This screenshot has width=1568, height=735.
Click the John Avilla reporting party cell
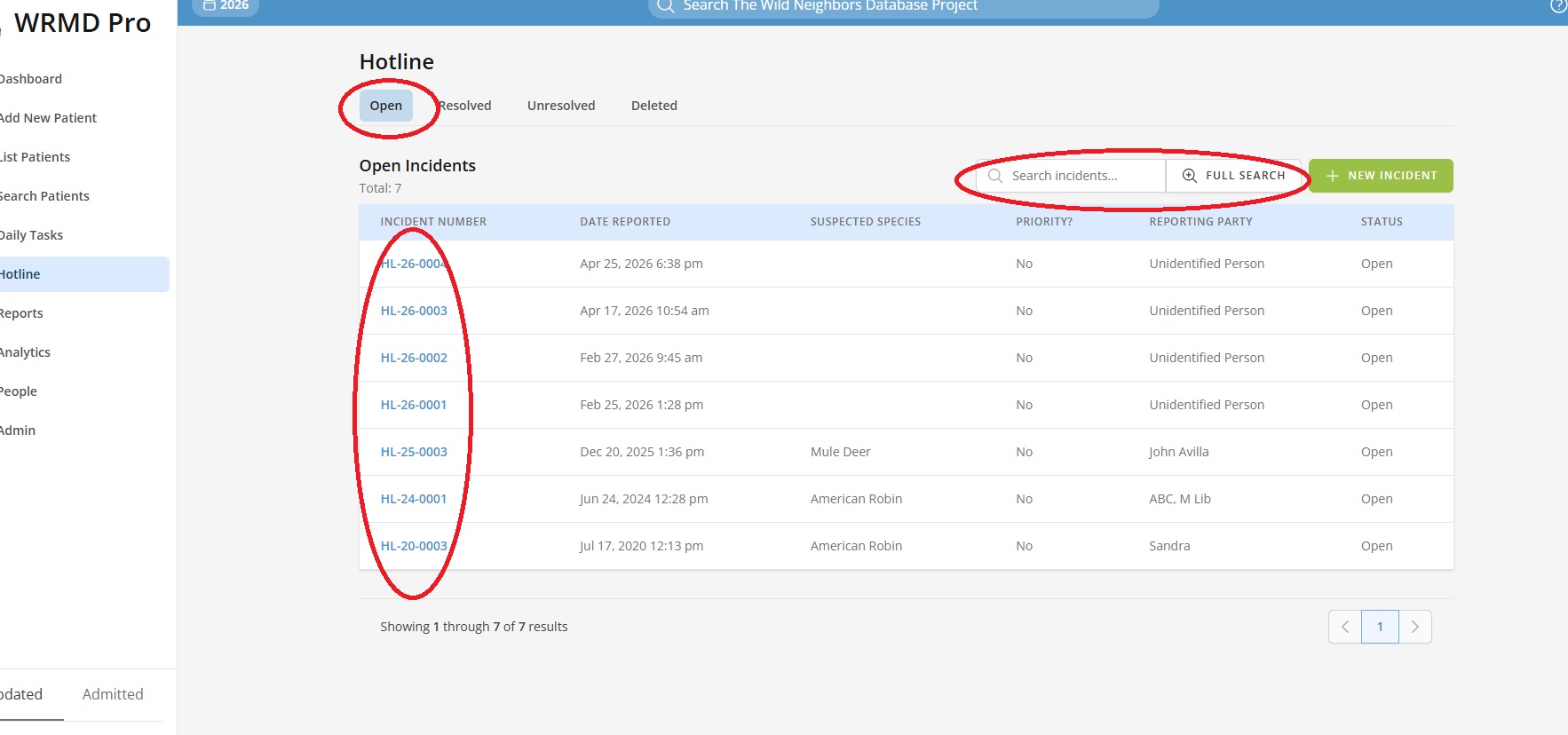1178,452
